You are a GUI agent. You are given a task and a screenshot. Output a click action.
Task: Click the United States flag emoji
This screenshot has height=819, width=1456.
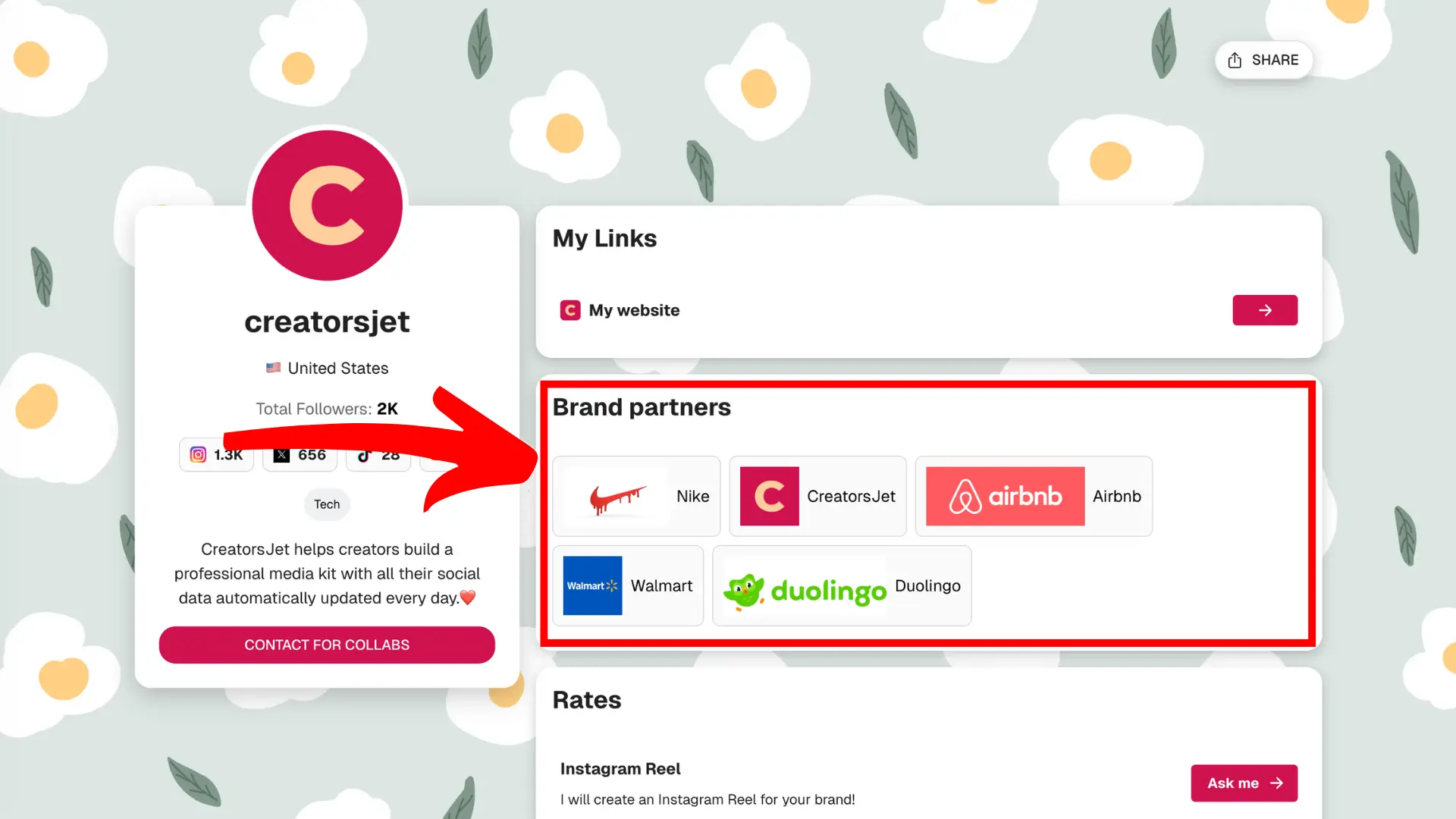pyautogui.click(x=273, y=368)
